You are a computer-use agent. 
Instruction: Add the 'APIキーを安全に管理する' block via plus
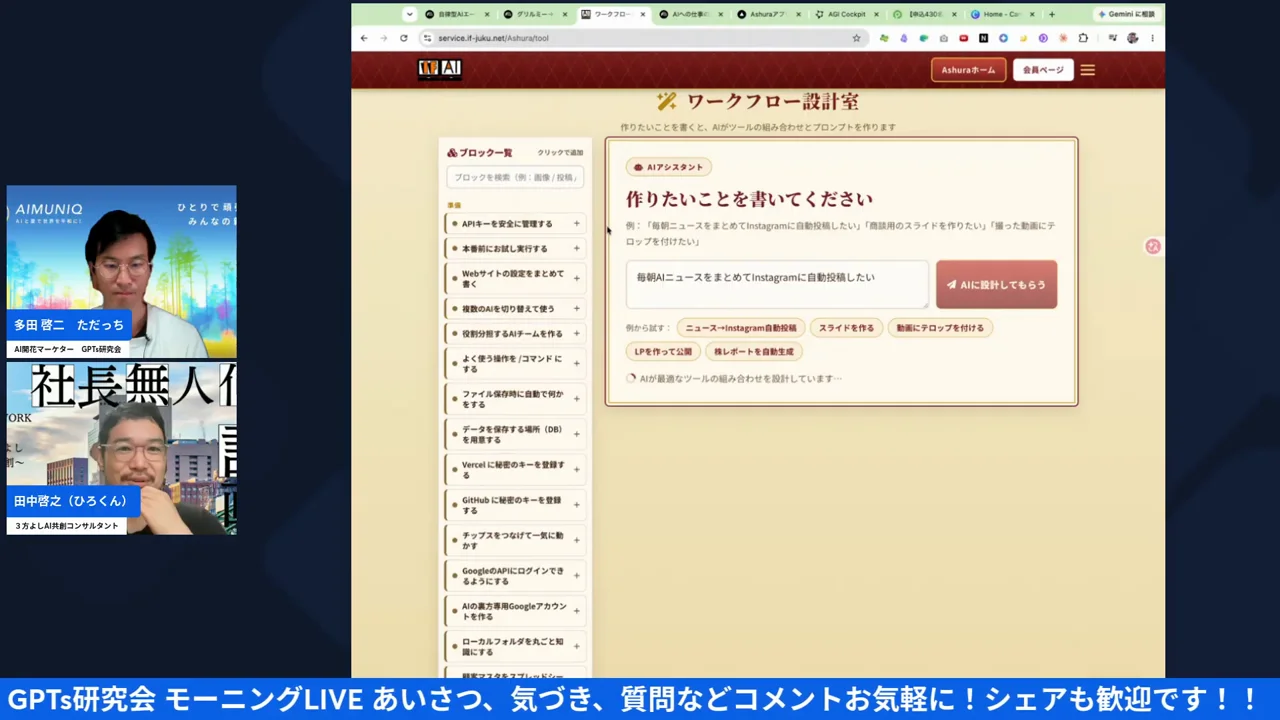coord(576,224)
